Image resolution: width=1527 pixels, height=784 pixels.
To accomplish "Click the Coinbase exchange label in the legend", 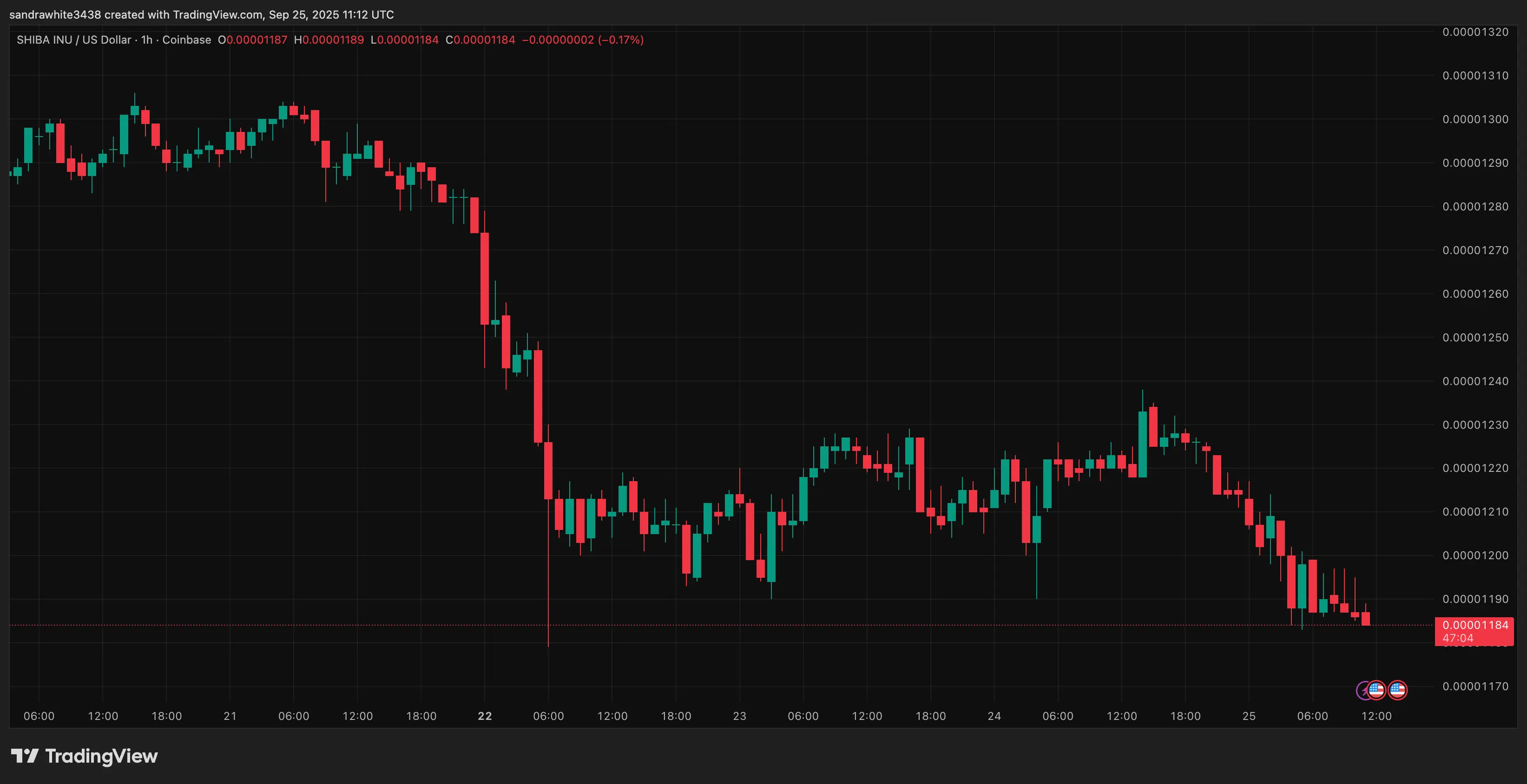I will click(x=186, y=39).
